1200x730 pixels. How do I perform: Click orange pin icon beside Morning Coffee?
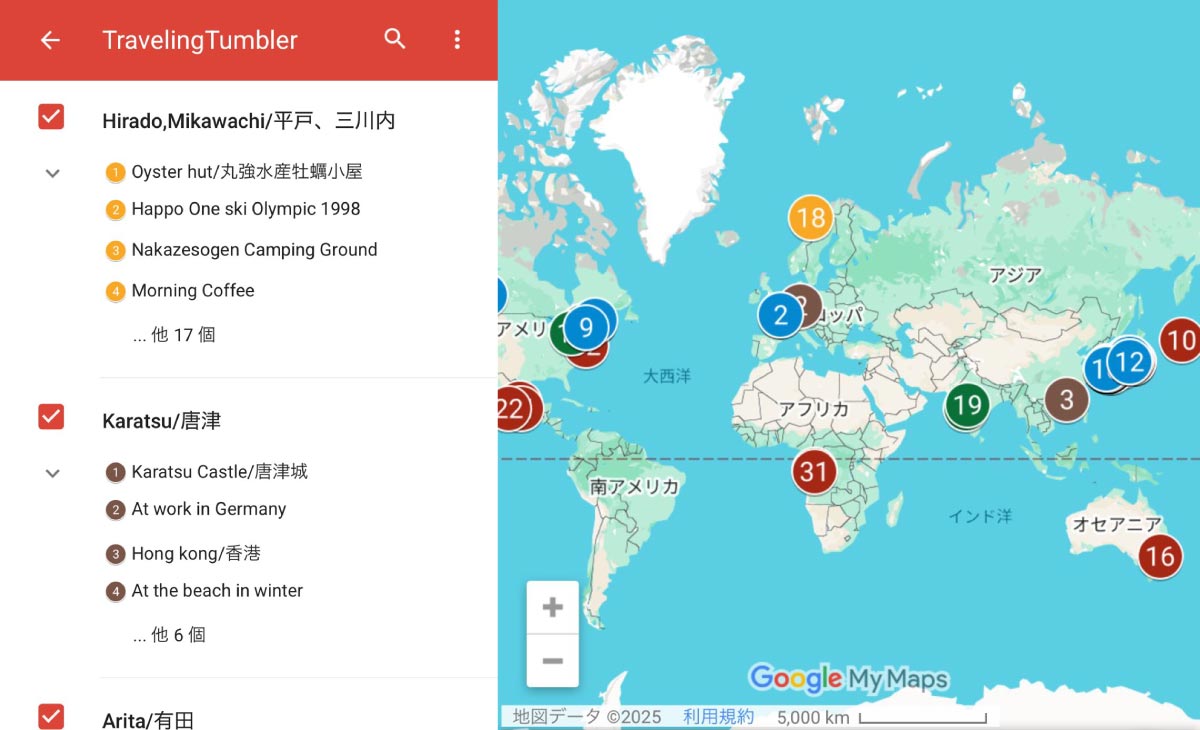click(x=115, y=292)
